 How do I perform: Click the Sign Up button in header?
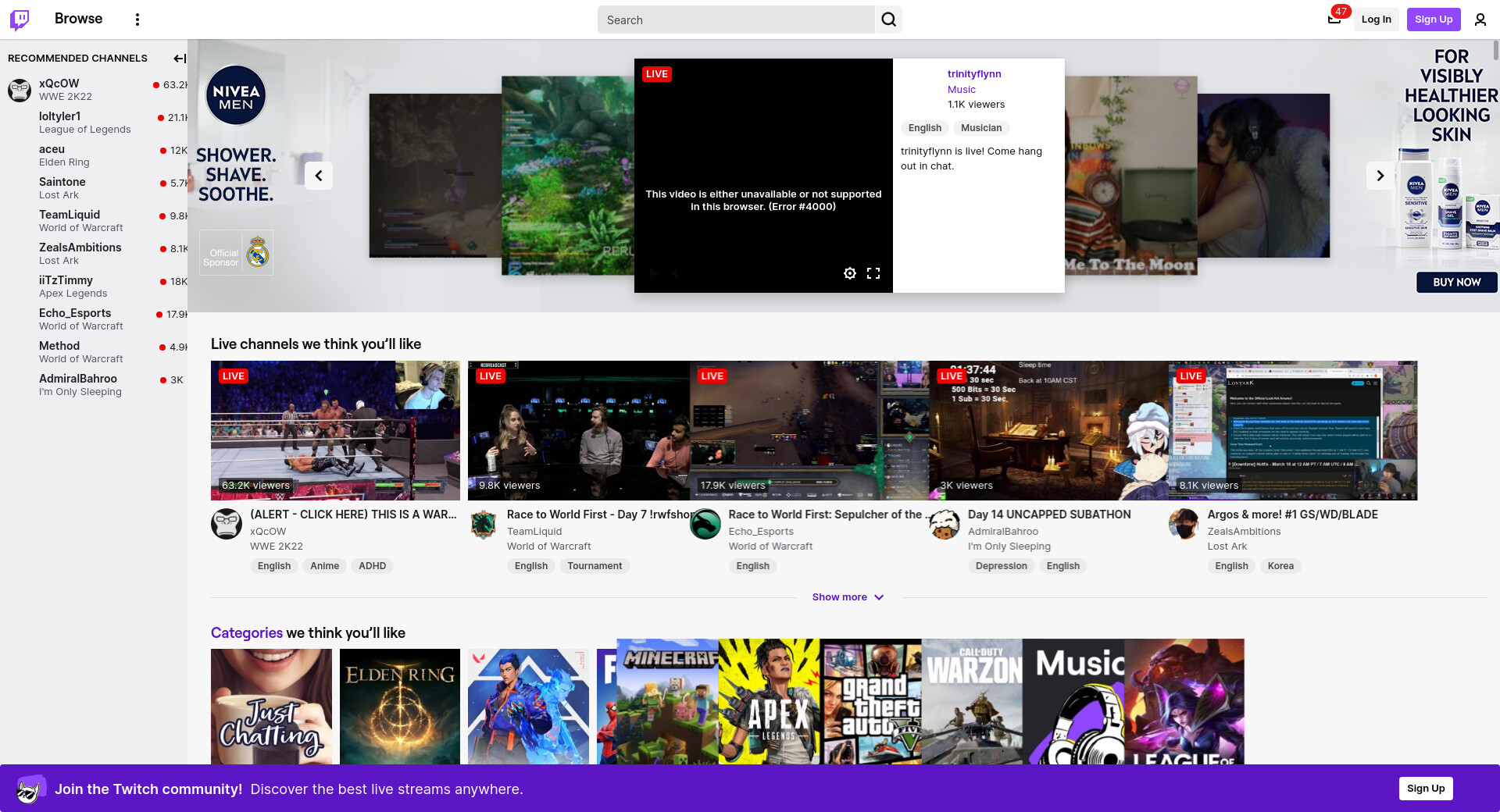pos(1433,20)
